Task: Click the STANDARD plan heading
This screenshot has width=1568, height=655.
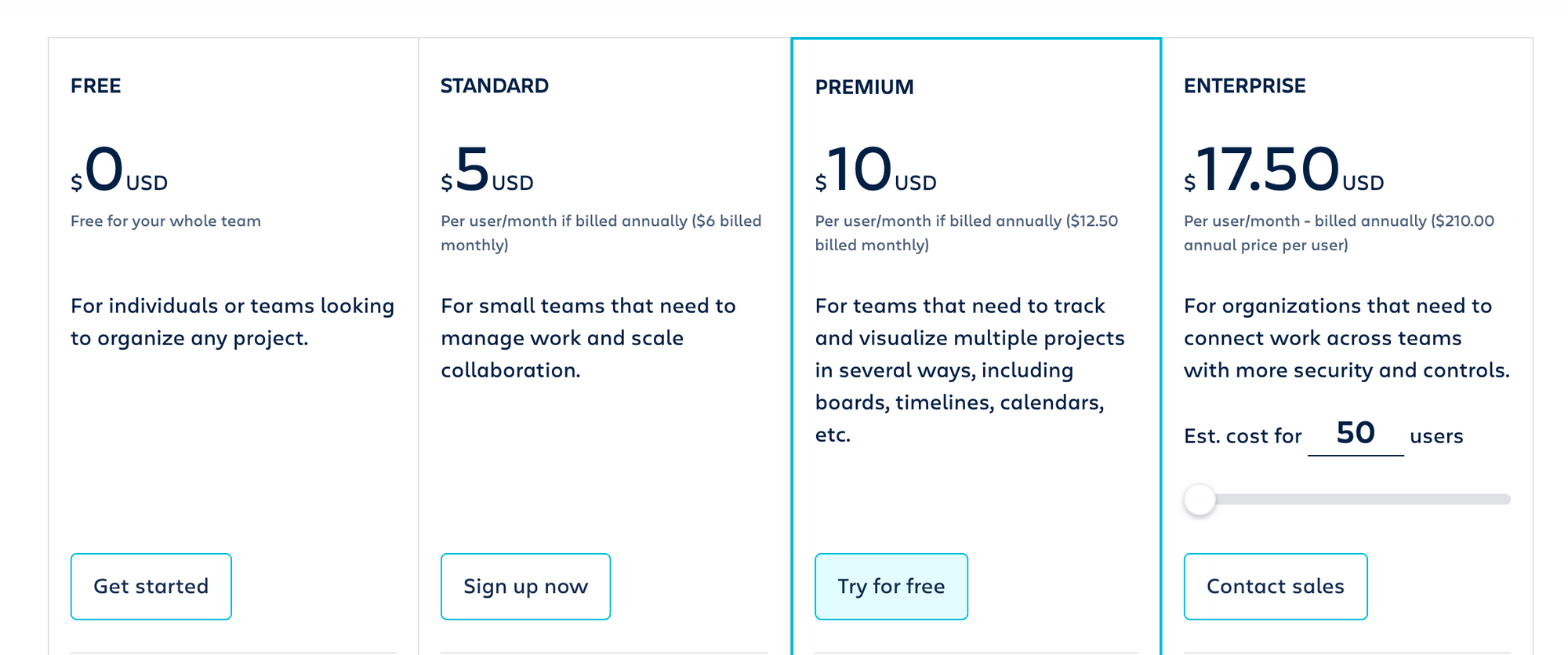Action: point(495,86)
